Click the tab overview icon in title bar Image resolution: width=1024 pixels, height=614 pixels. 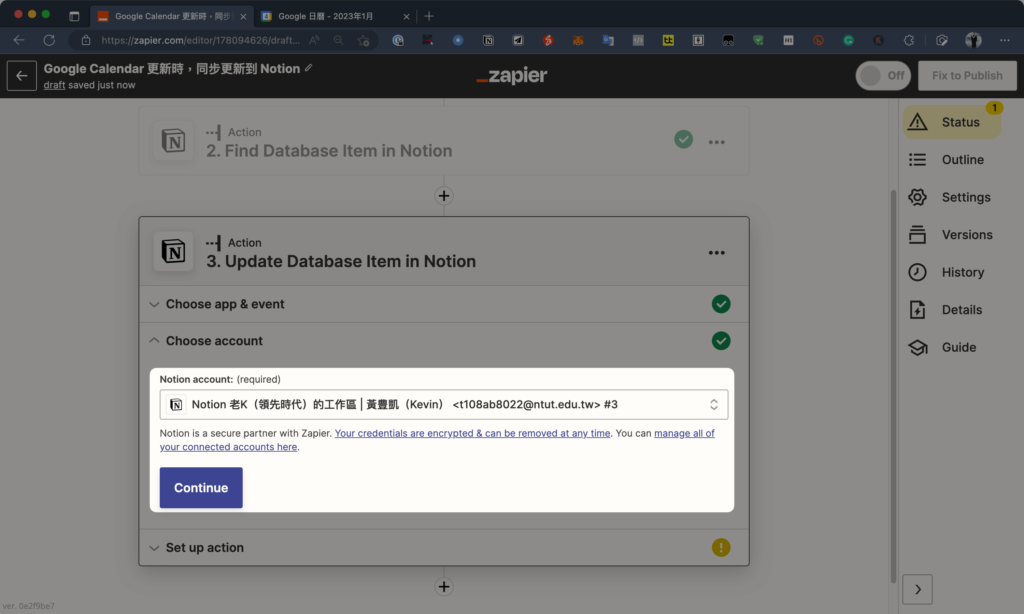pos(74,16)
